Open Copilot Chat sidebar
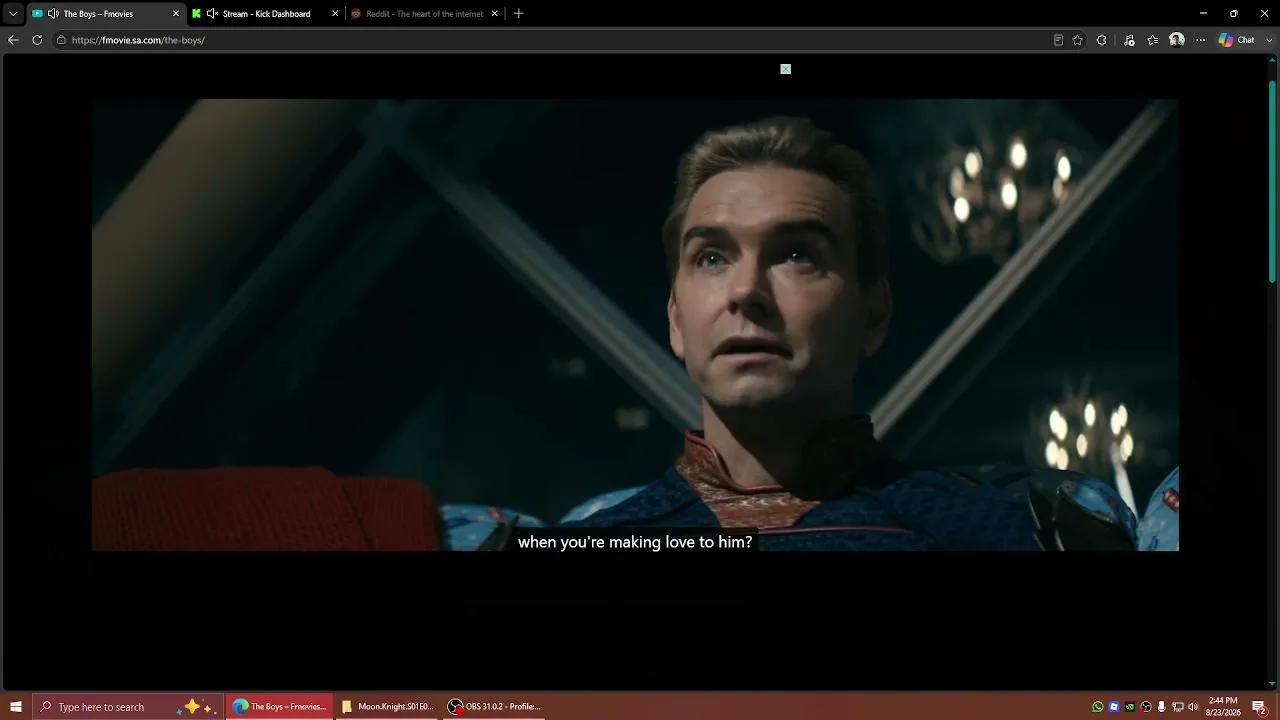 tap(1237, 40)
